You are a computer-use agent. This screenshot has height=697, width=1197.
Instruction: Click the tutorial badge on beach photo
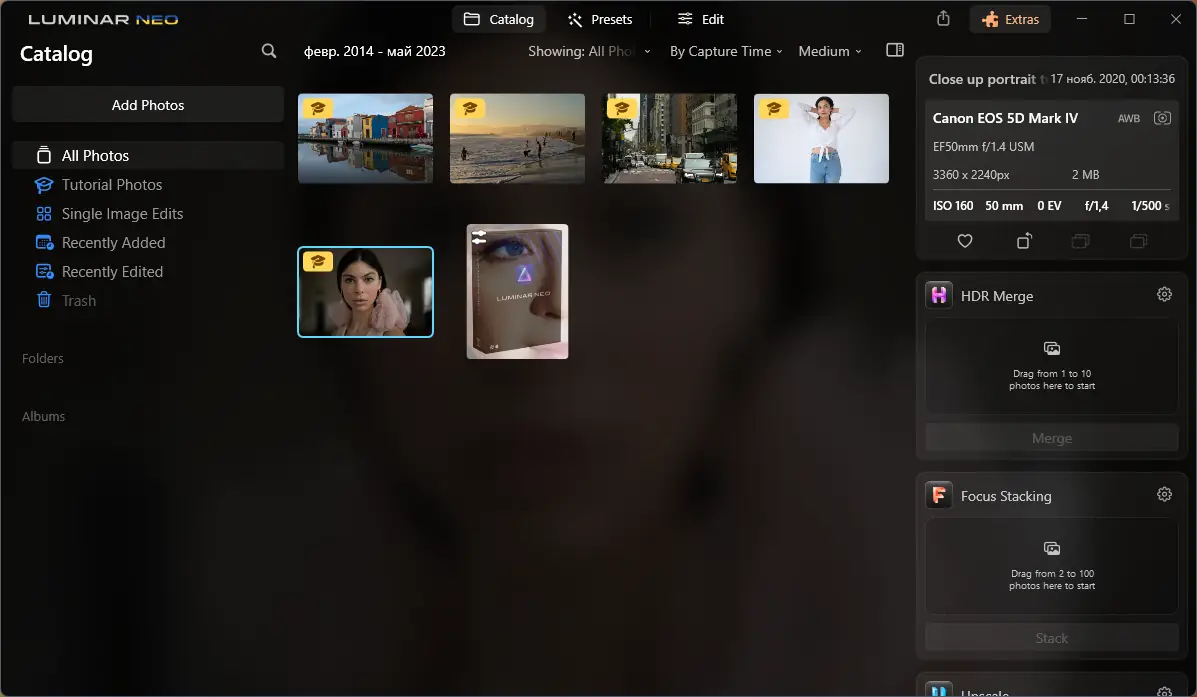[x=469, y=108]
